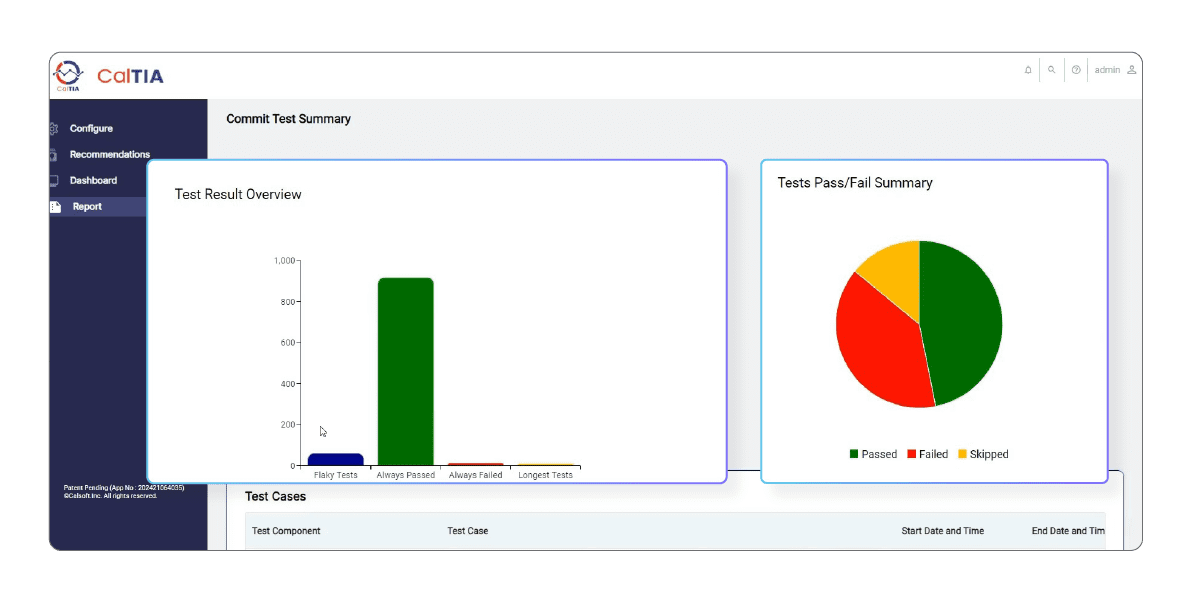Screen dimensions: 1200x600
Task: Sort by Test Component column header
Action: 286,531
